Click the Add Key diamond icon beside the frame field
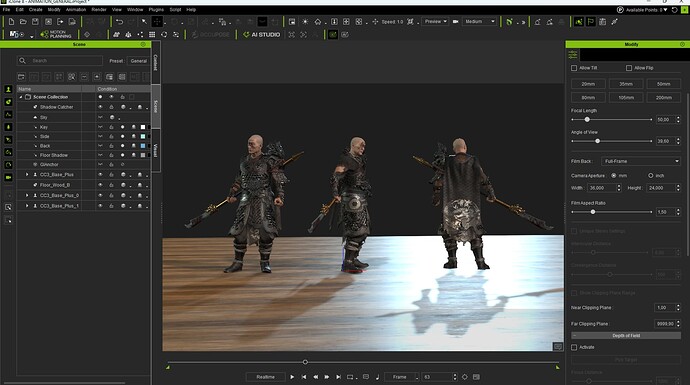 pos(465,377)
